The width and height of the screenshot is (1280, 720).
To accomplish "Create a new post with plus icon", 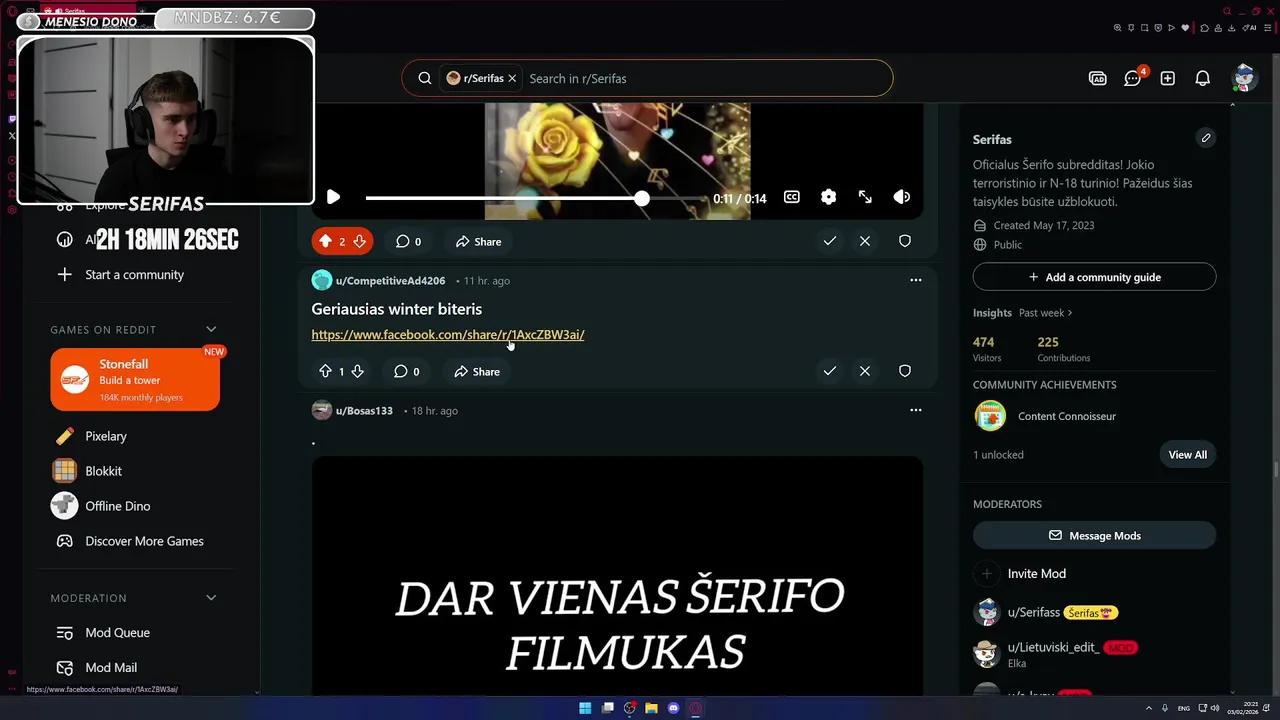I will [x=1168, y=78].
